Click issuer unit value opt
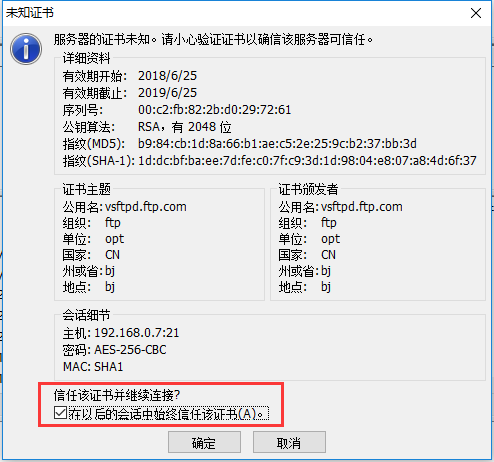This screenshot has width=494, height=462. pyautogui.click(x=330, y=239)
